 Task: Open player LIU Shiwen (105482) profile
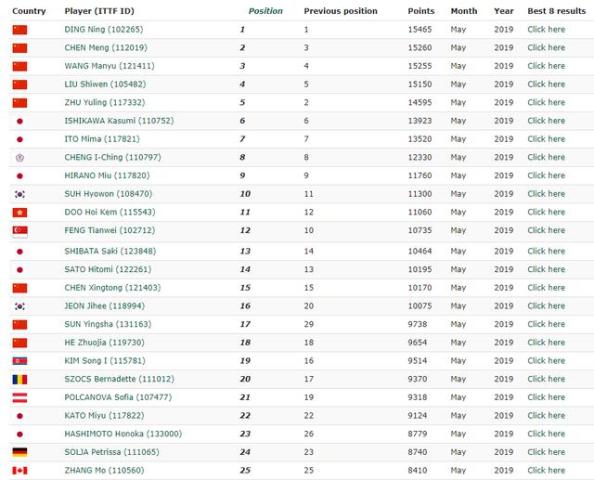105,84
